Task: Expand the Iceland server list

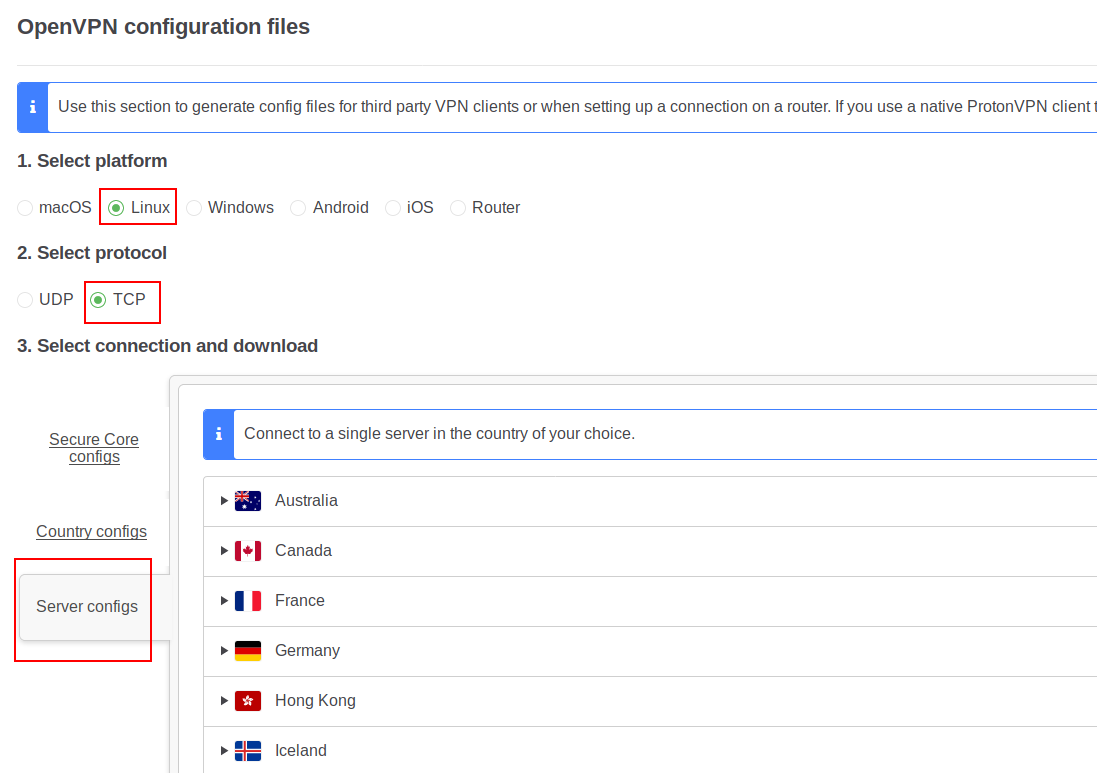Action: (224, 751)
